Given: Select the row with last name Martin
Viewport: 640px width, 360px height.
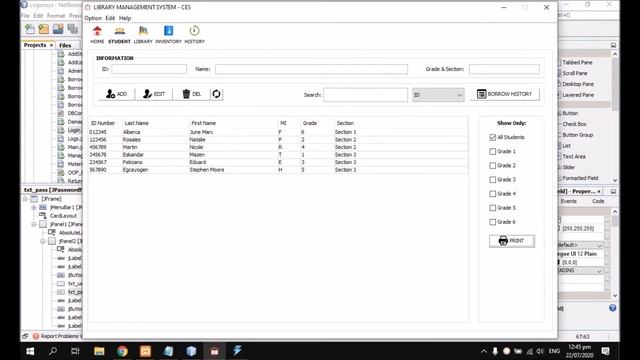Looking at the screenshot, I should tap(278, 147).
